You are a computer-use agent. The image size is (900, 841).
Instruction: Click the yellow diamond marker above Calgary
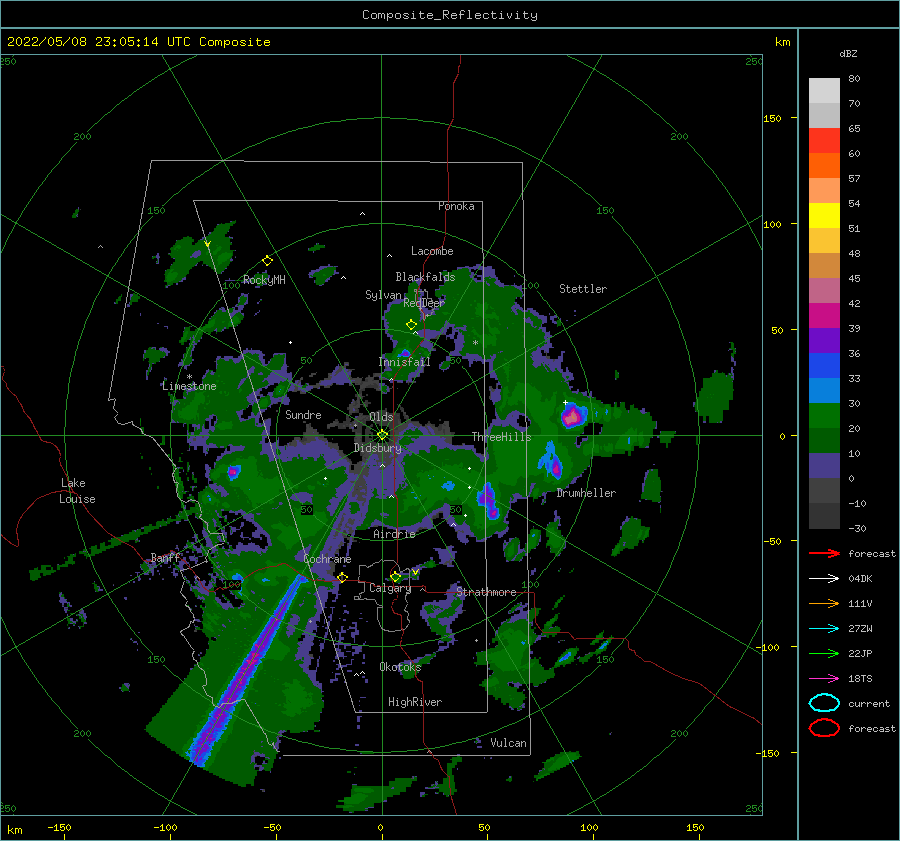point(395,576)
